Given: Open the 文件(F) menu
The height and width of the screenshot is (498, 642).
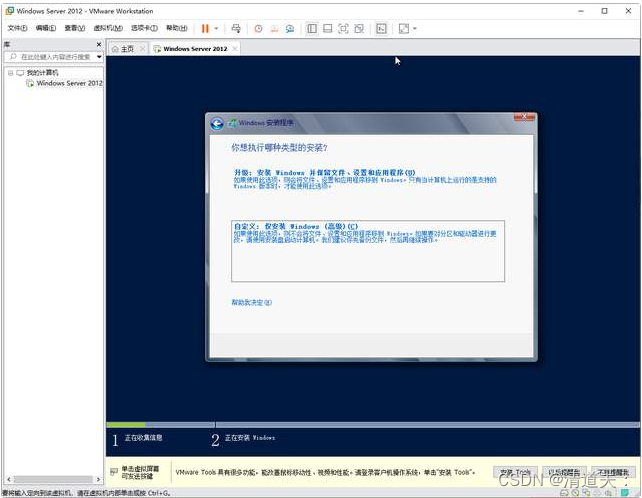Looking at the screenshot, I should tap(18, 28).
